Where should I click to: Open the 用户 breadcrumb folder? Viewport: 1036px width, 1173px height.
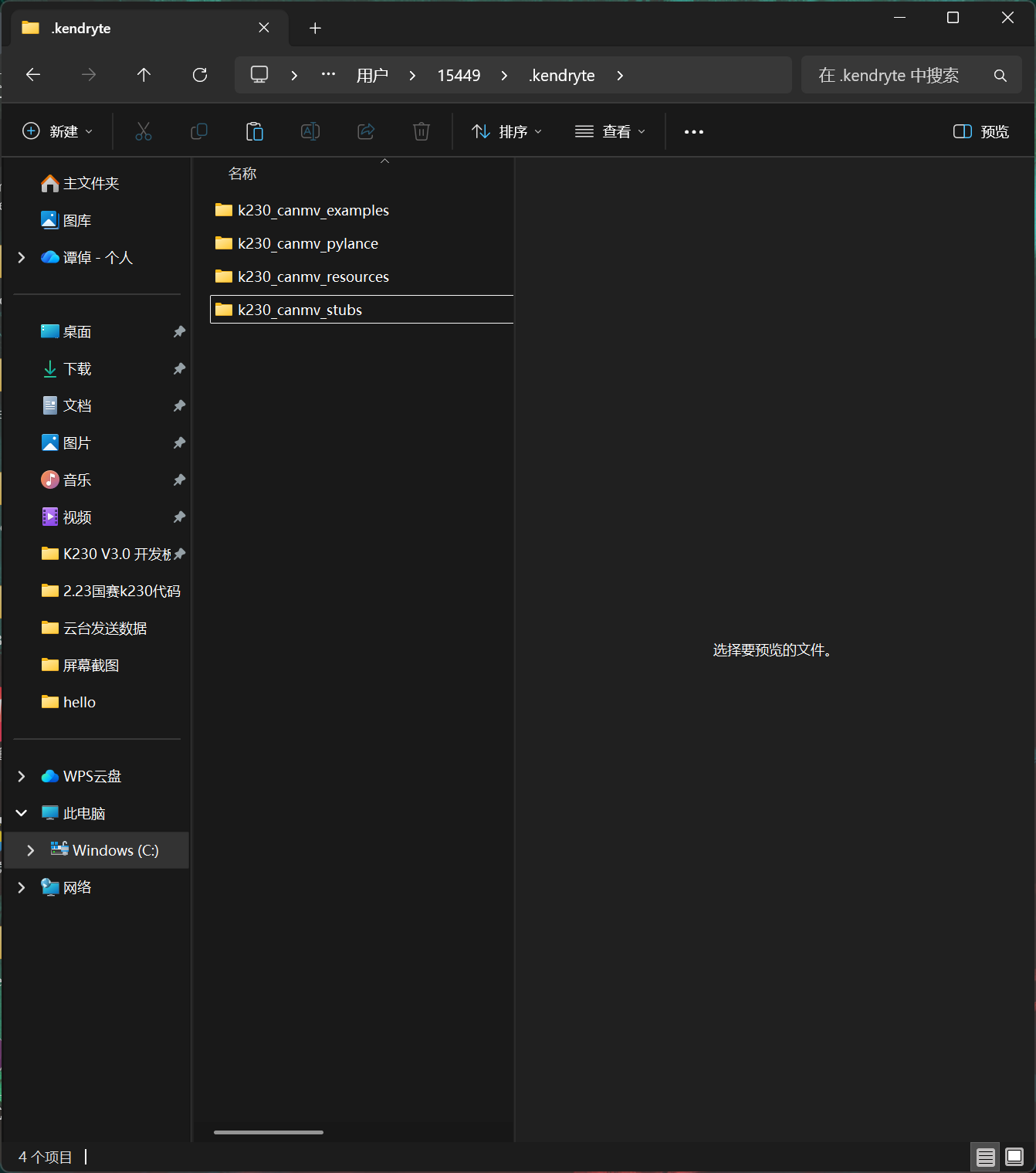pos(372,76)
